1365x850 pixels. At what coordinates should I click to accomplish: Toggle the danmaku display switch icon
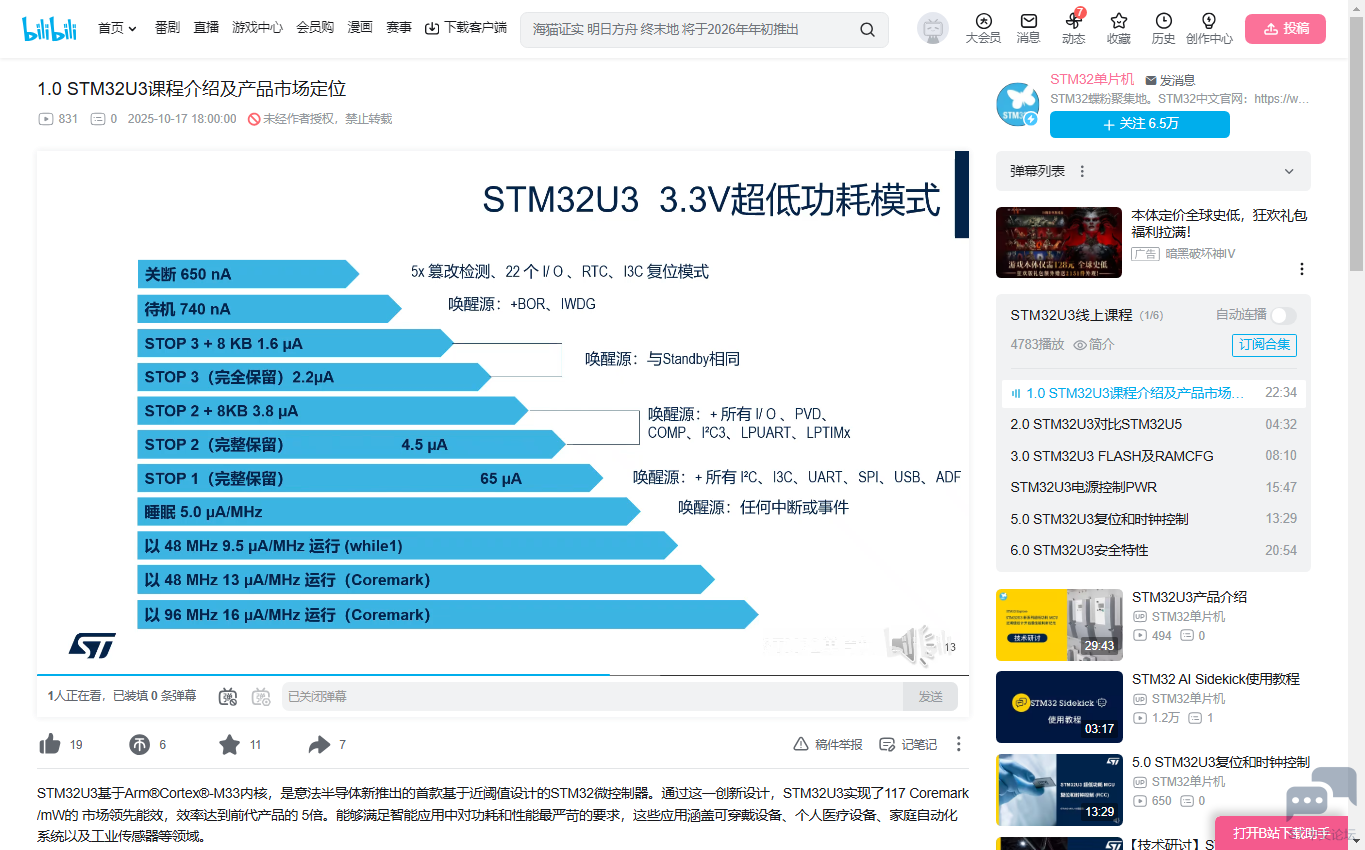tap(228, 696)
